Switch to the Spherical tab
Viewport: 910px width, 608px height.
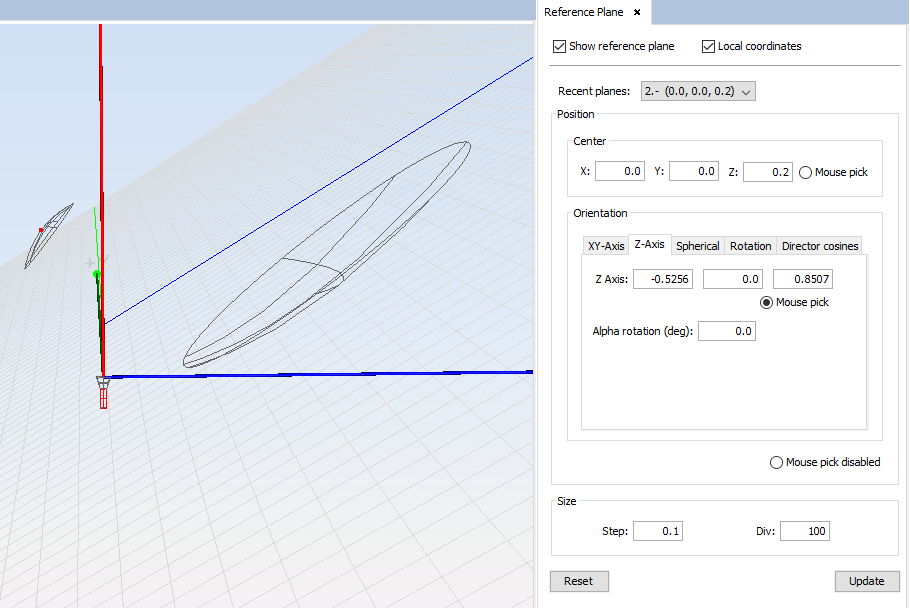coord(697,246)
